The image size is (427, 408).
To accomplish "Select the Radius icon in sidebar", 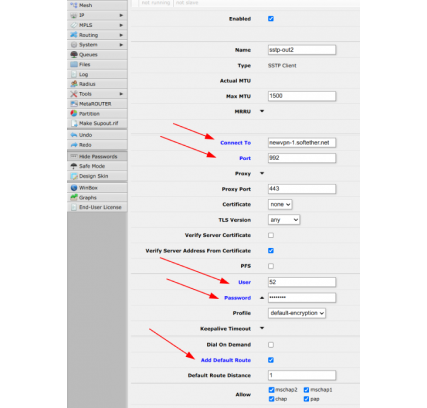I will (x=74, y=84).
